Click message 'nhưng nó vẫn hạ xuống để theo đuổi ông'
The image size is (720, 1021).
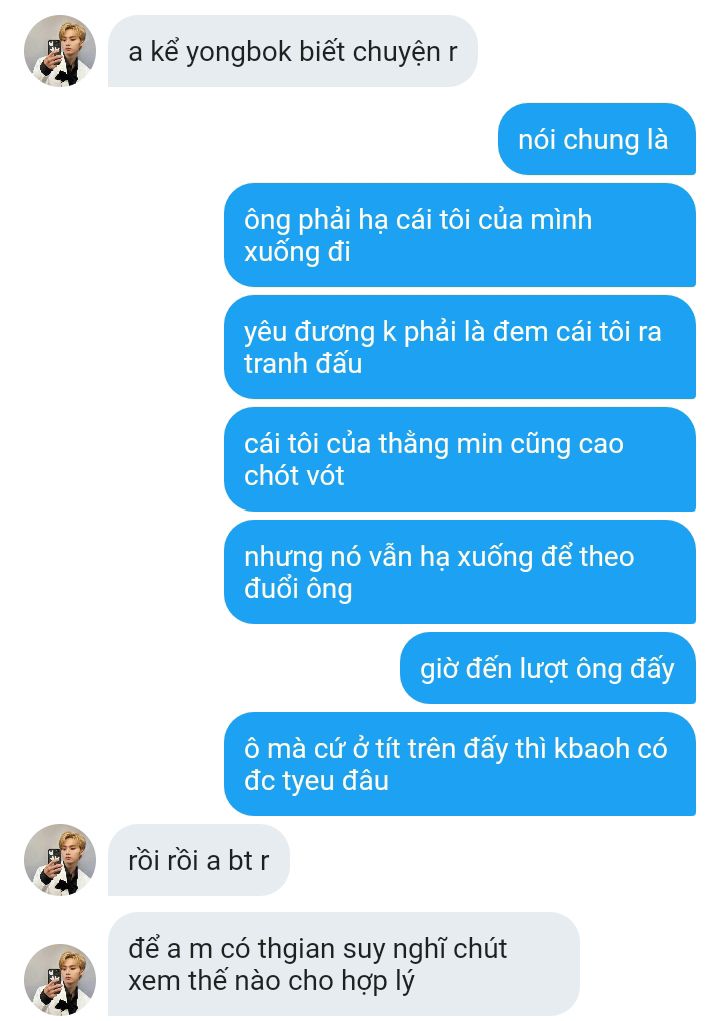[x=460, y=572]
